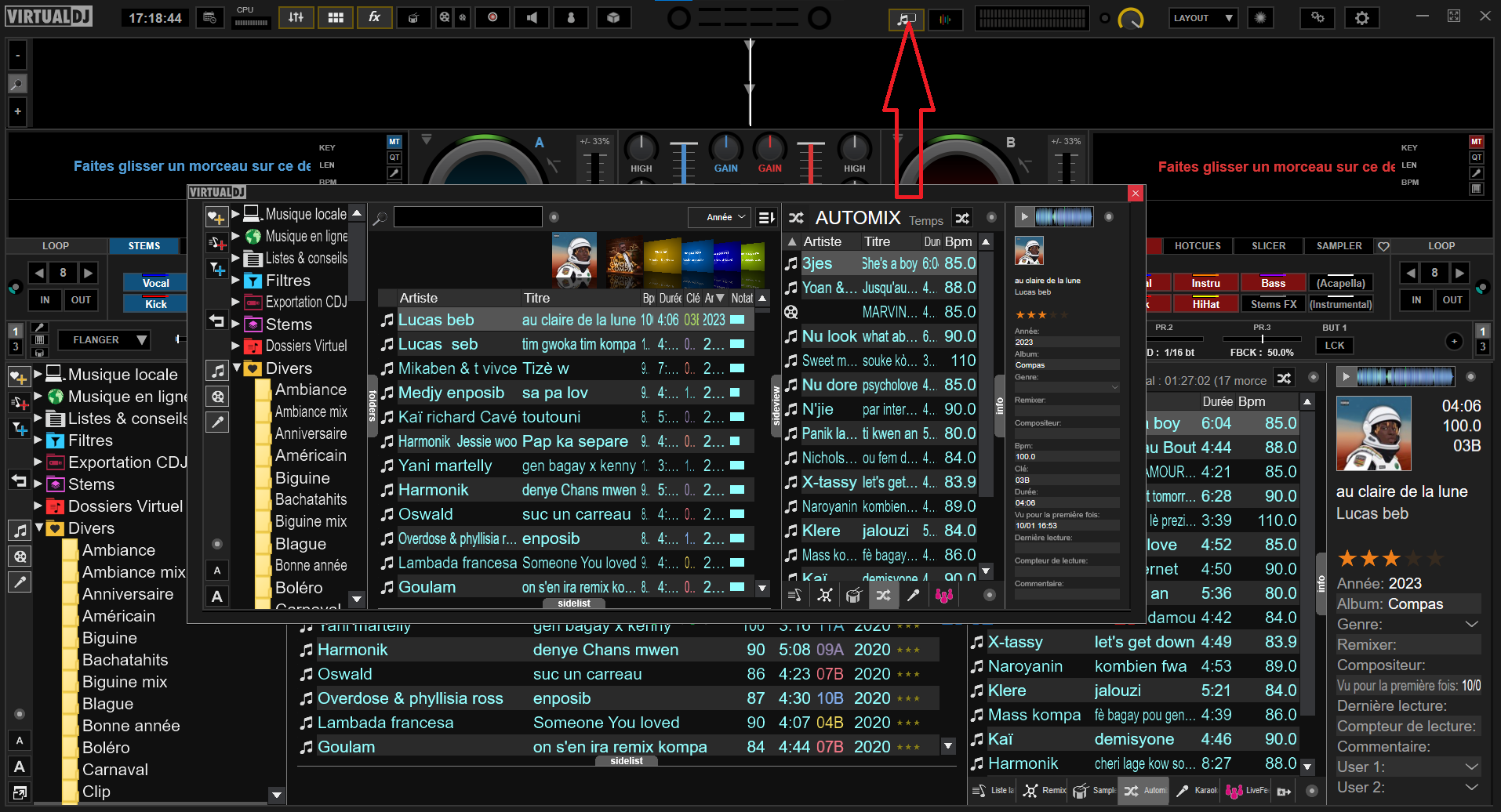
Task: Toggle the Kick stem pad
Action: click(155, 304)
